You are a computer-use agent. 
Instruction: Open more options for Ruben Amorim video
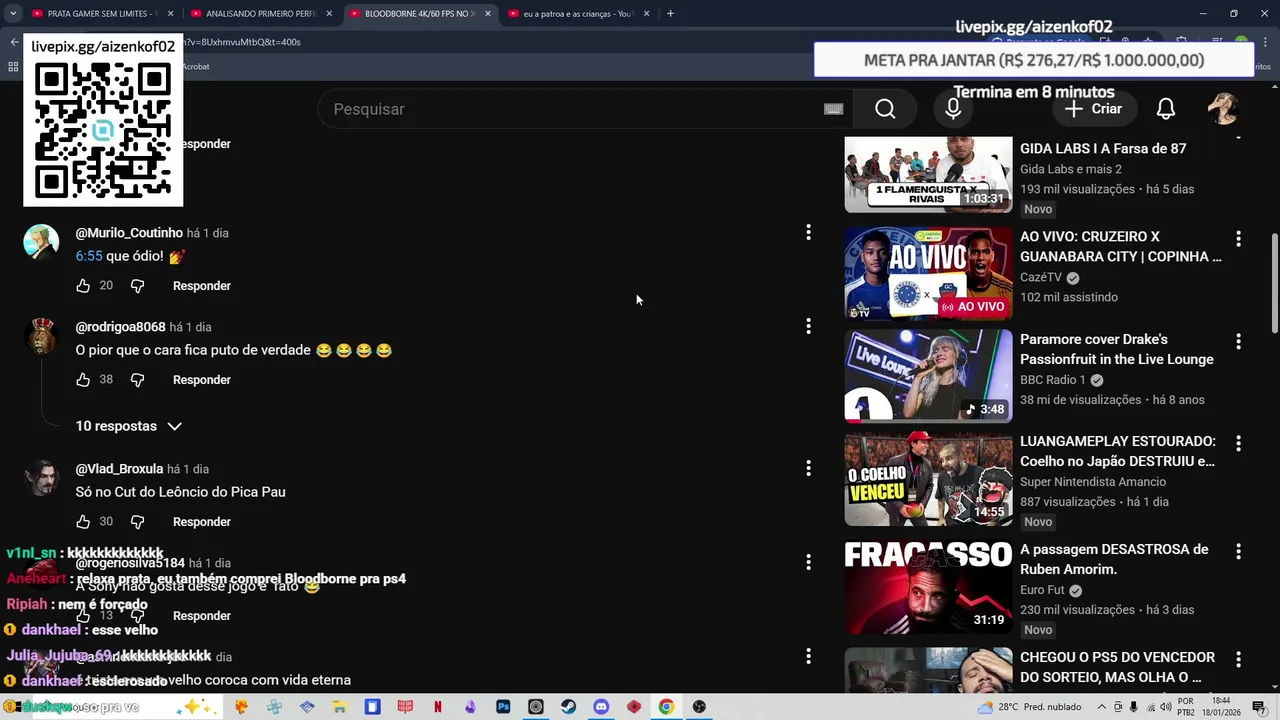tap(1238, 551)
